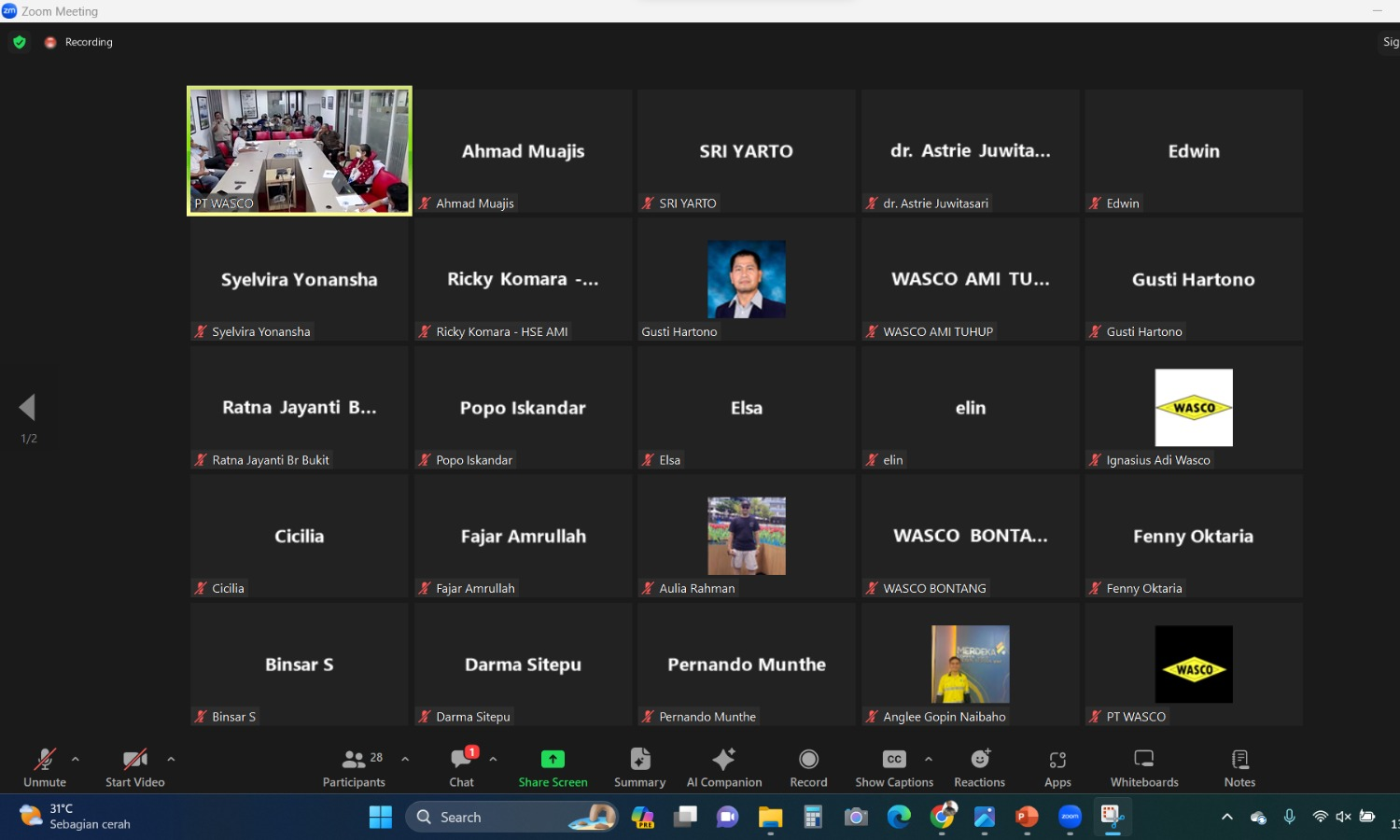Click the Unmute microphone icon
Image resolution: width=1400 pixels, height=840 pixels.
tap(45, 759)
